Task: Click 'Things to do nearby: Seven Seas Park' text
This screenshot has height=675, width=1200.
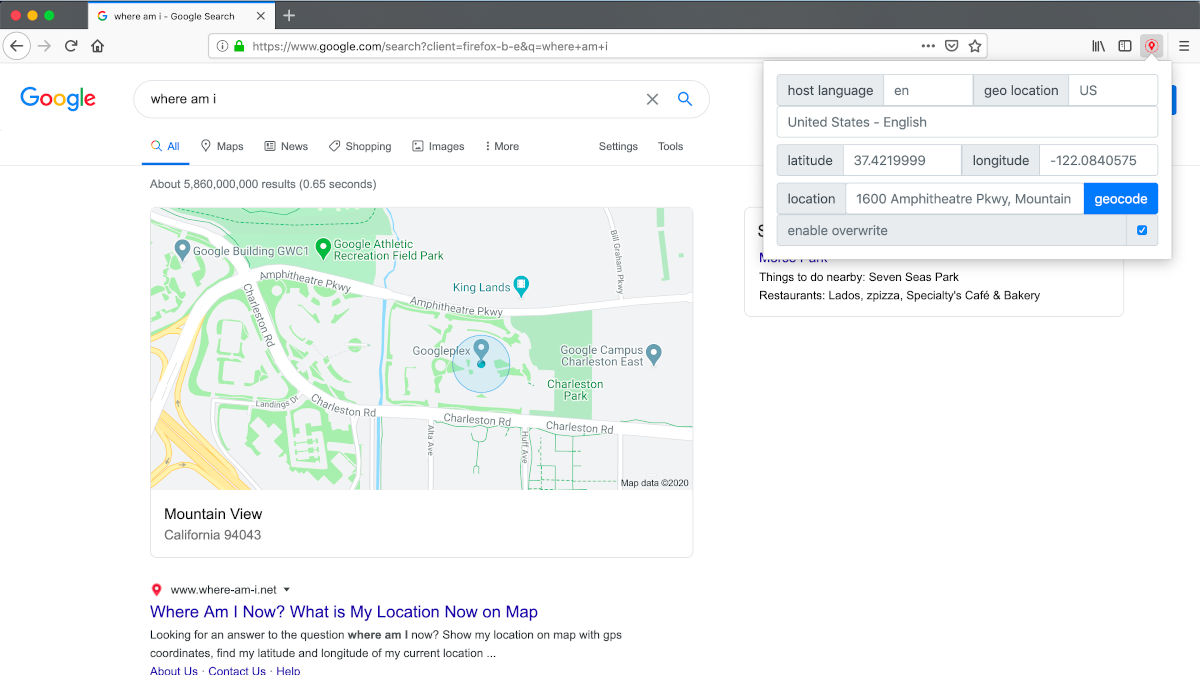Action: (859, 277)
